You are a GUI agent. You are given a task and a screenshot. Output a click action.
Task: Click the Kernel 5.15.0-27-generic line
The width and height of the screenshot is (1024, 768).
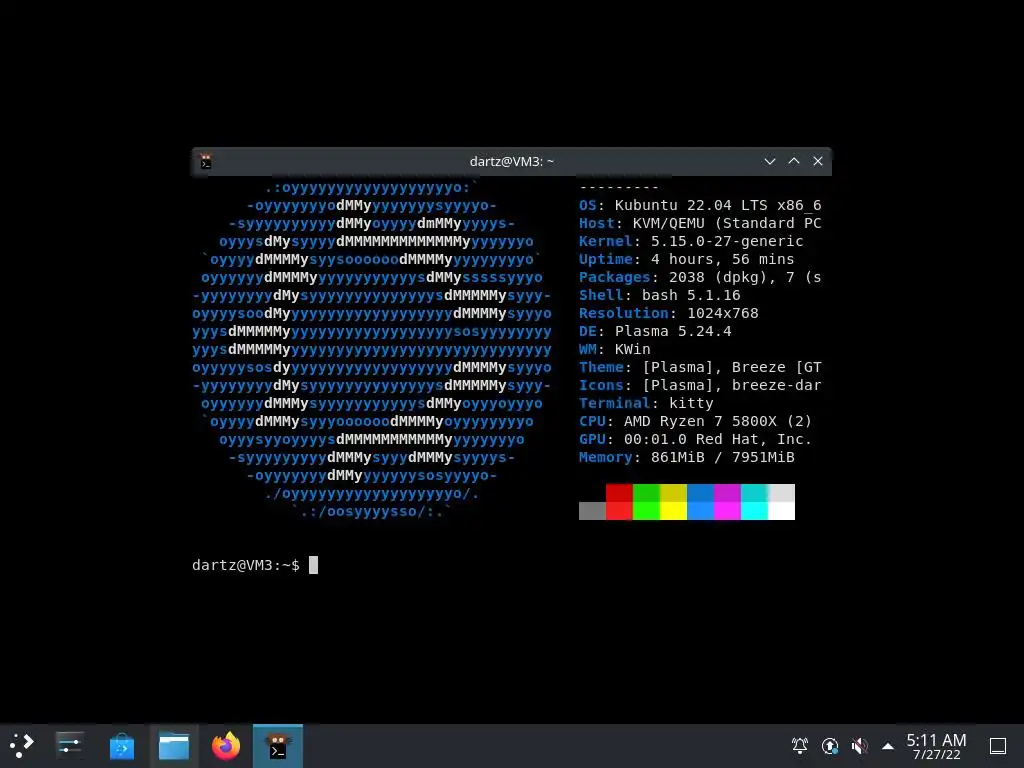(x=691, y=241)
